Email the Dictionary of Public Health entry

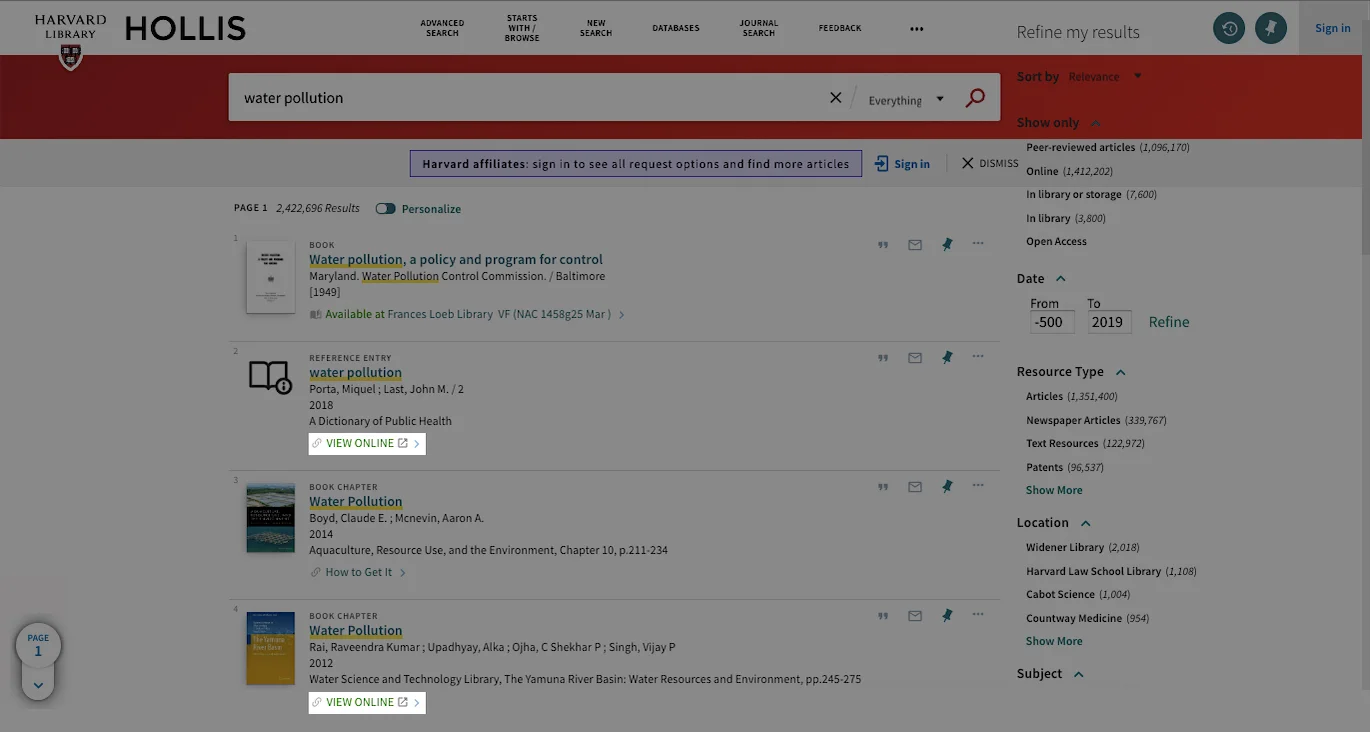pos(915,357)
